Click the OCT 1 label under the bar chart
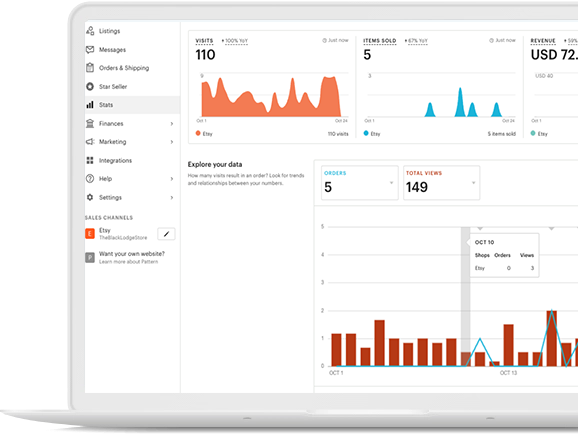The image size is (578, 435). (336, 373)
